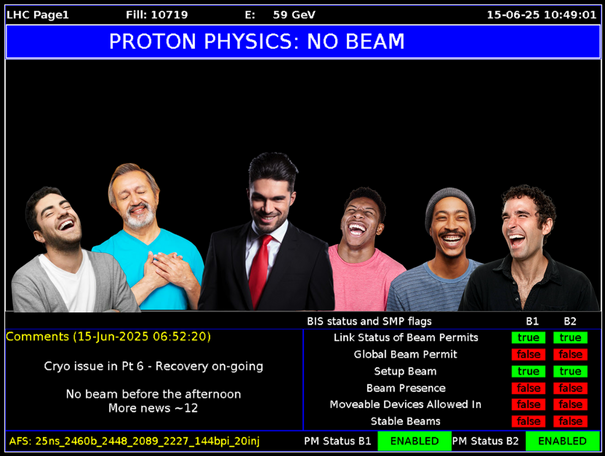Click the date and time stamp
Screen dimensions: 605x456
tap(541, 15)
